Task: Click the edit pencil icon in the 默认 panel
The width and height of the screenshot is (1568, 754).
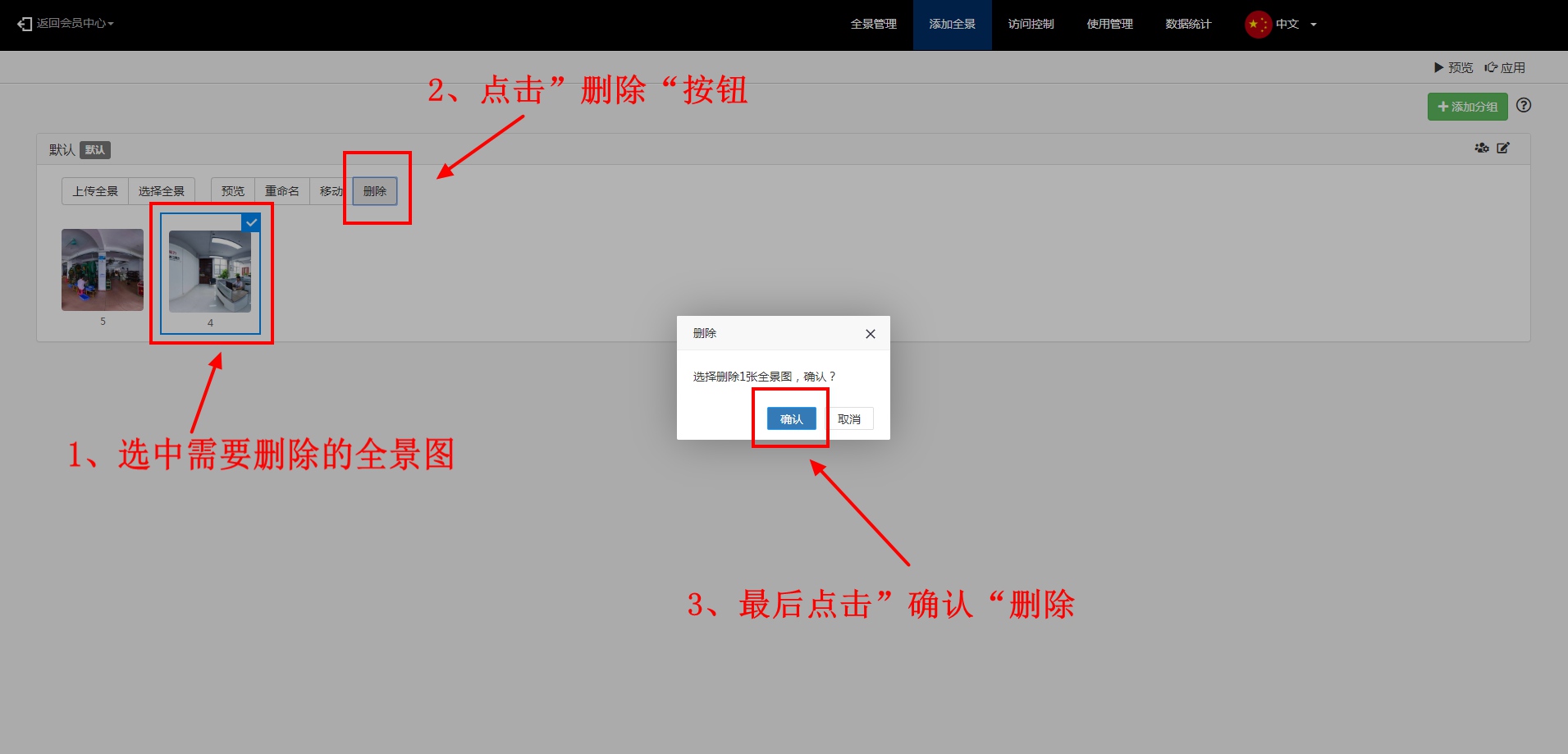Action: [1503, 149]
